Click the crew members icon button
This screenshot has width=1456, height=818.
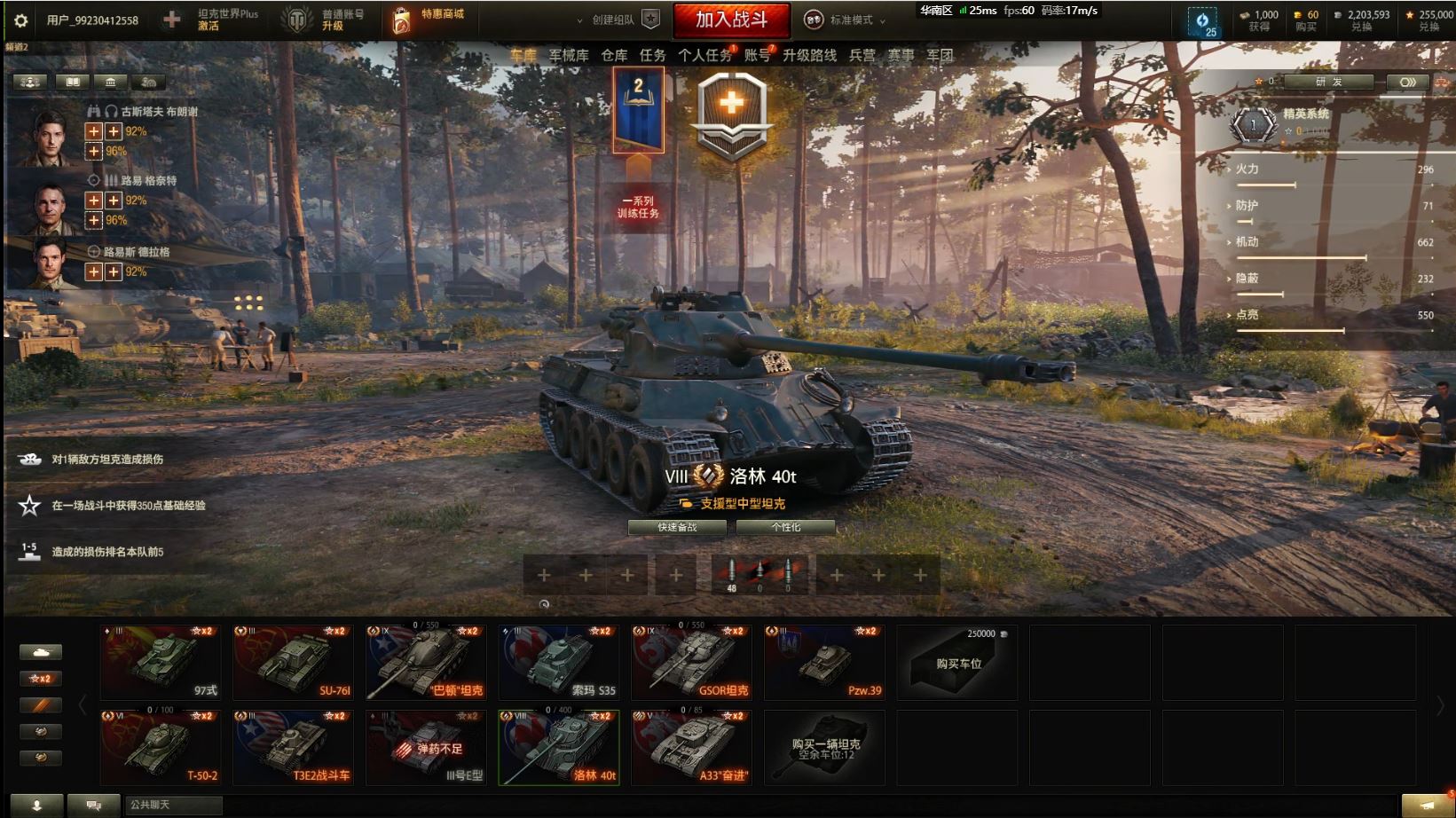pos(30,82)
